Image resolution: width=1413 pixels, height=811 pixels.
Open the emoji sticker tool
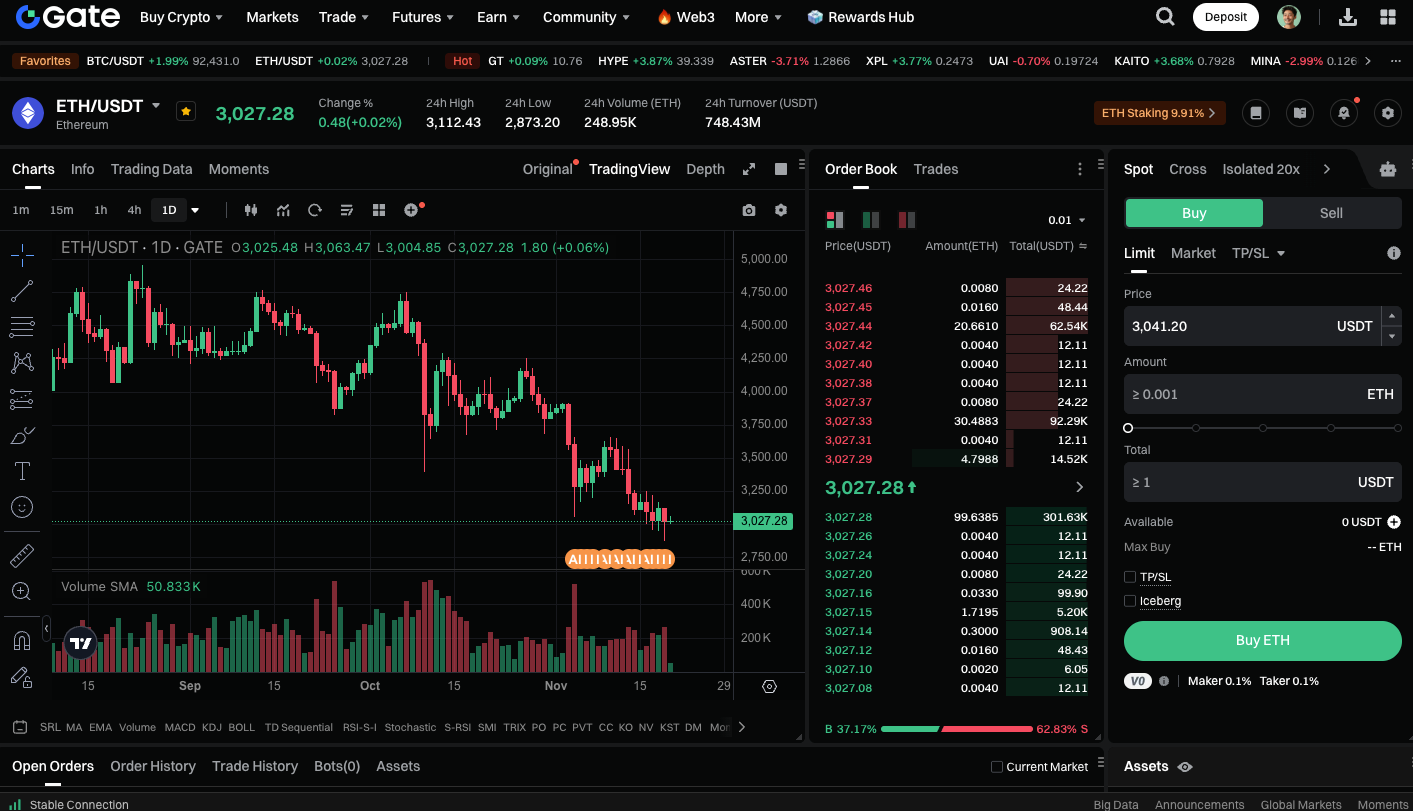[x=22, y=507]
